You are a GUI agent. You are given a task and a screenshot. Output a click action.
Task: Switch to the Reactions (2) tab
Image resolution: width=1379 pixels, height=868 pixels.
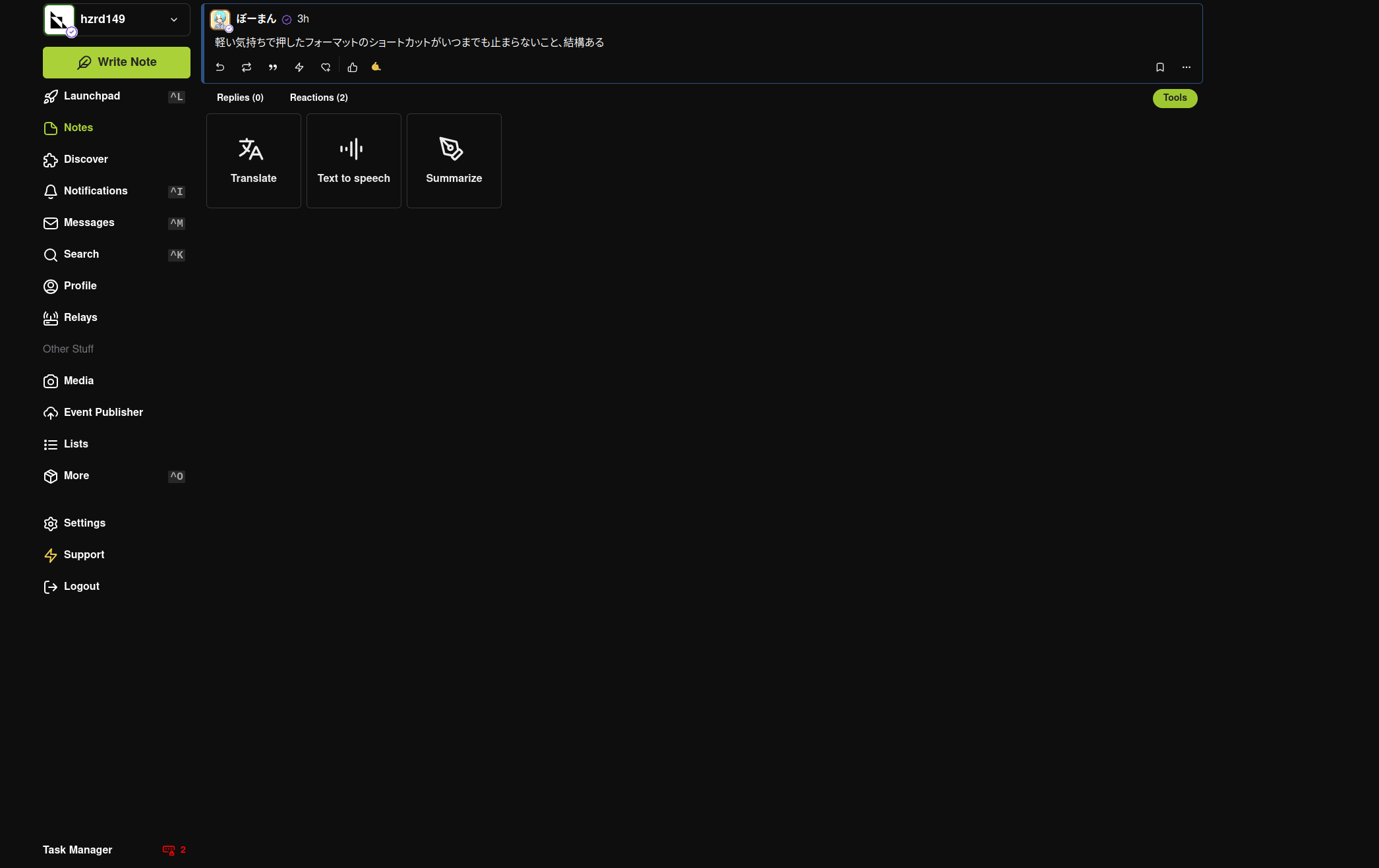(x=319, y=98)
